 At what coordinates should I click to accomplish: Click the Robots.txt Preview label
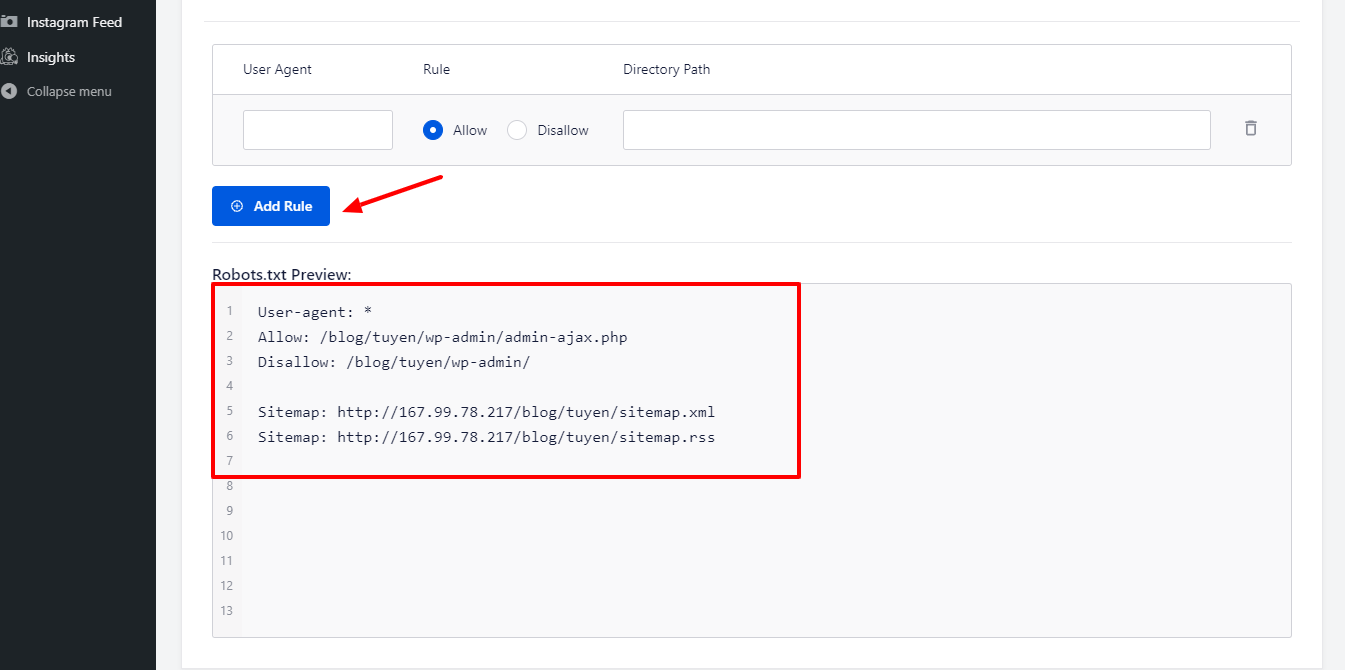[x=268, y=274]
